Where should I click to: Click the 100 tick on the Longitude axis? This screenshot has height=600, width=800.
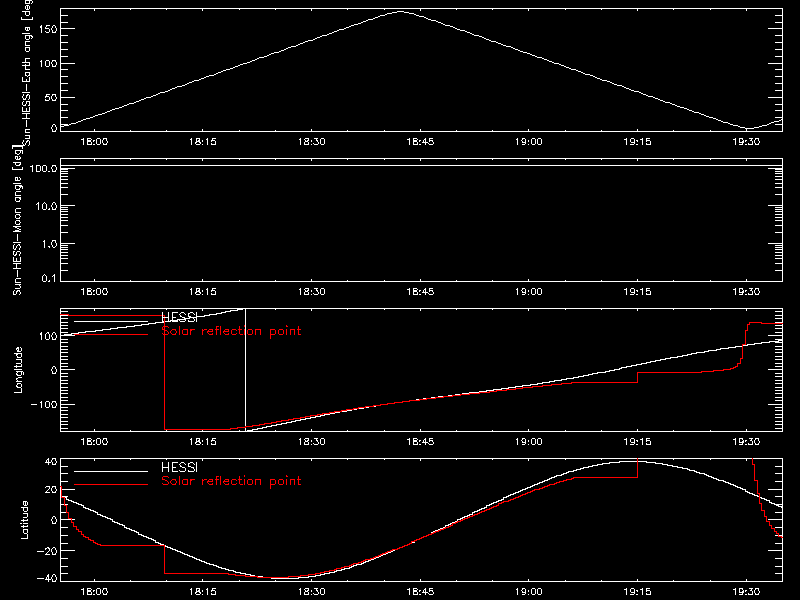point(47,336)
